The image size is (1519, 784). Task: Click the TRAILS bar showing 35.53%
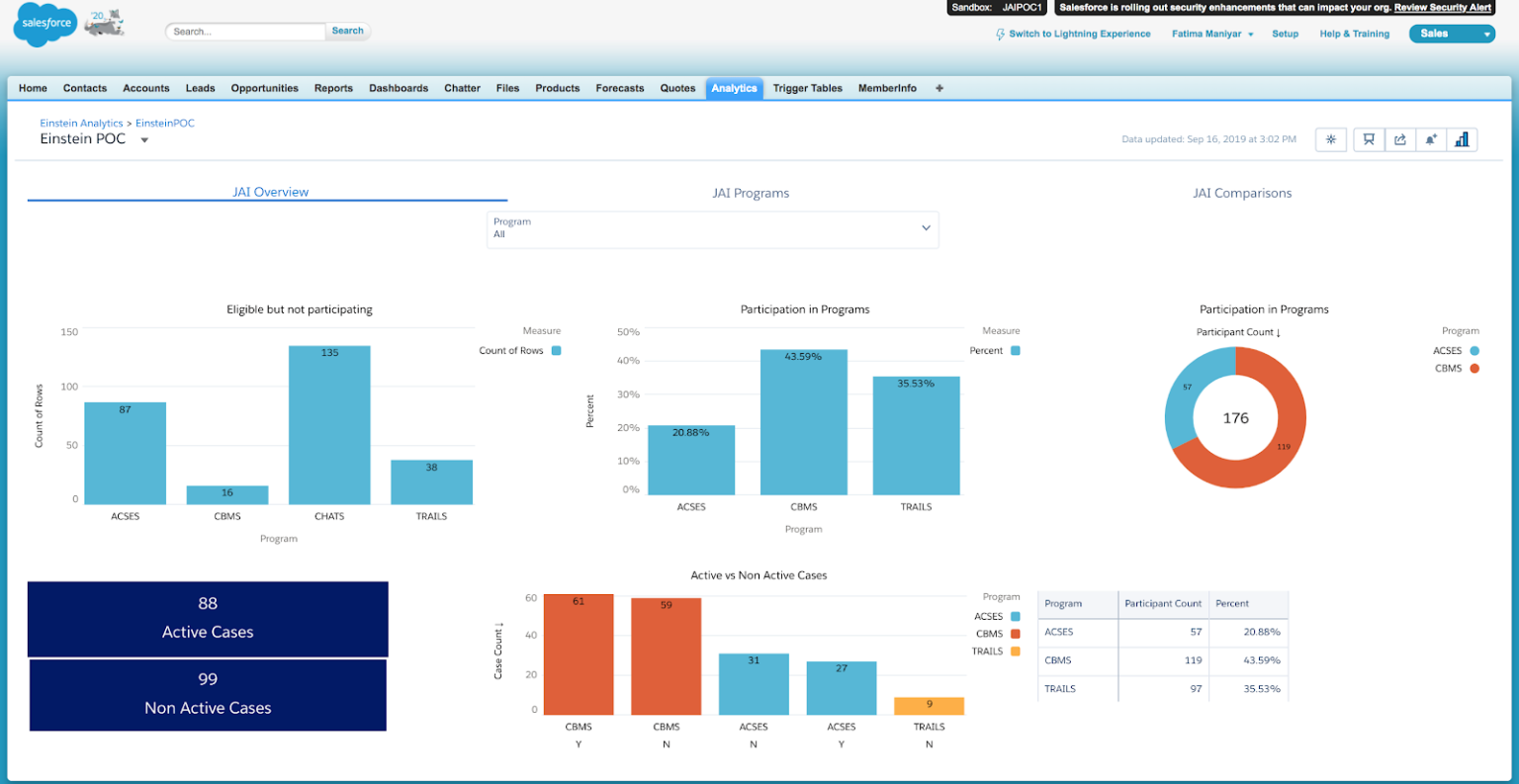(x=916, y=436)
